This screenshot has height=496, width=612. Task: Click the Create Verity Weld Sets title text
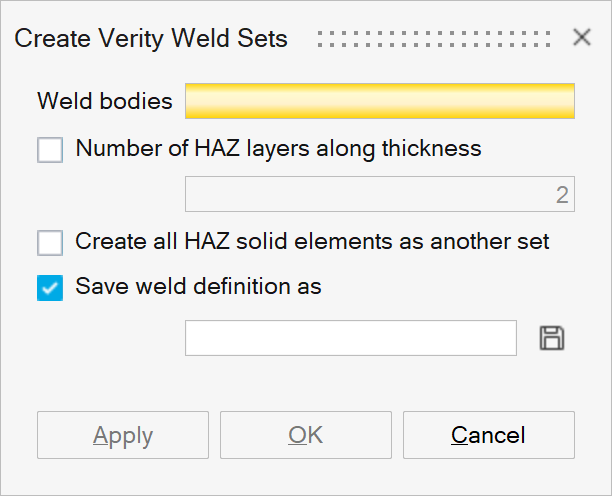151,39
